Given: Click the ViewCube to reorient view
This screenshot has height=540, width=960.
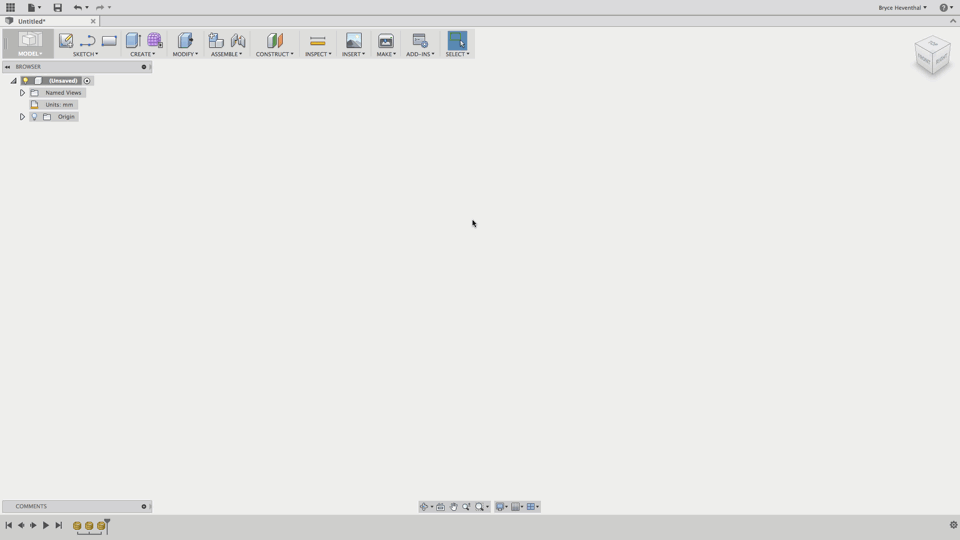Looking at the screenshot, I should point(932,56).
